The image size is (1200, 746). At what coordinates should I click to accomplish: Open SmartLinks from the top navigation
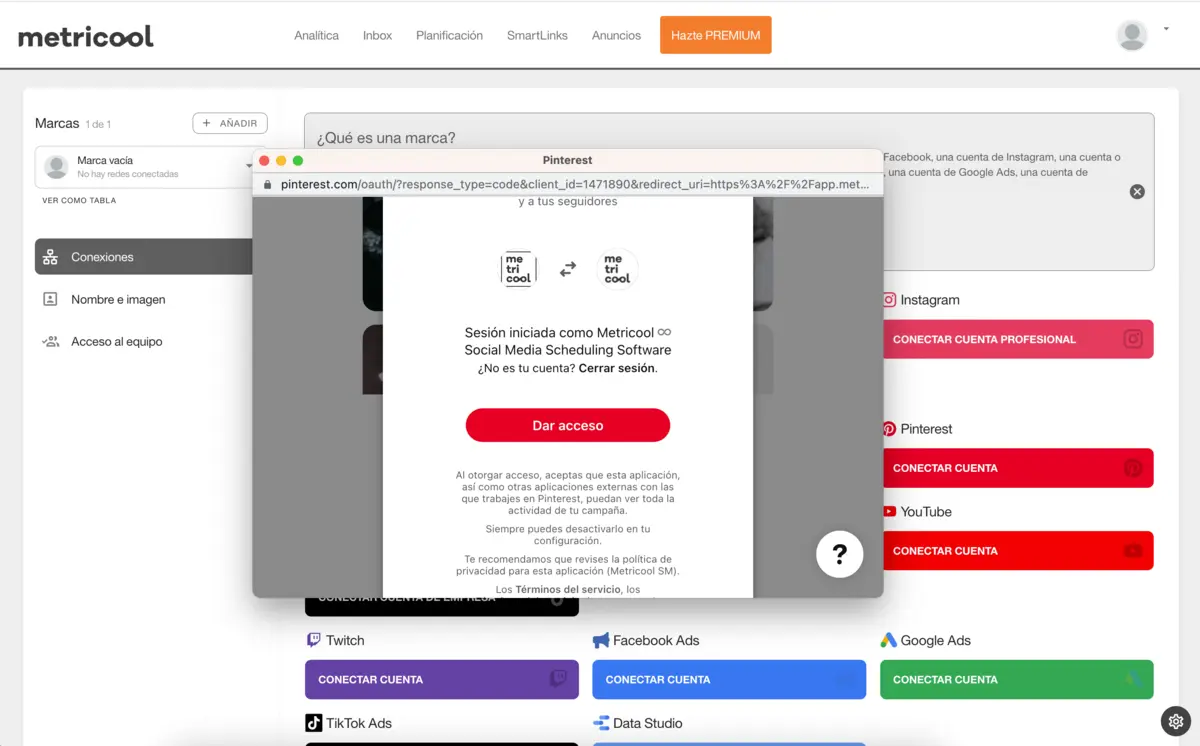[537, 35]
